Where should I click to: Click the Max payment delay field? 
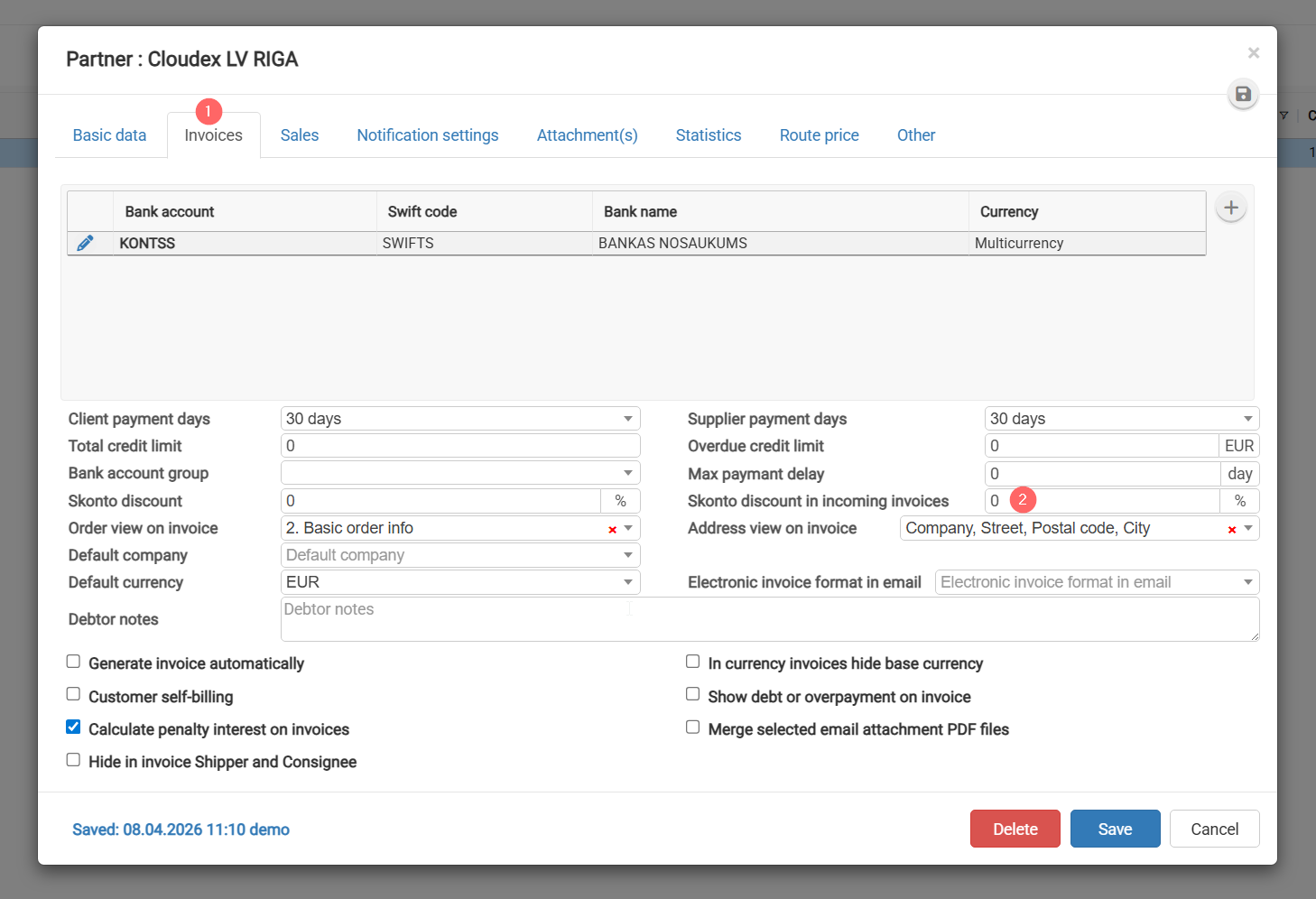[x=1102, y=474]
